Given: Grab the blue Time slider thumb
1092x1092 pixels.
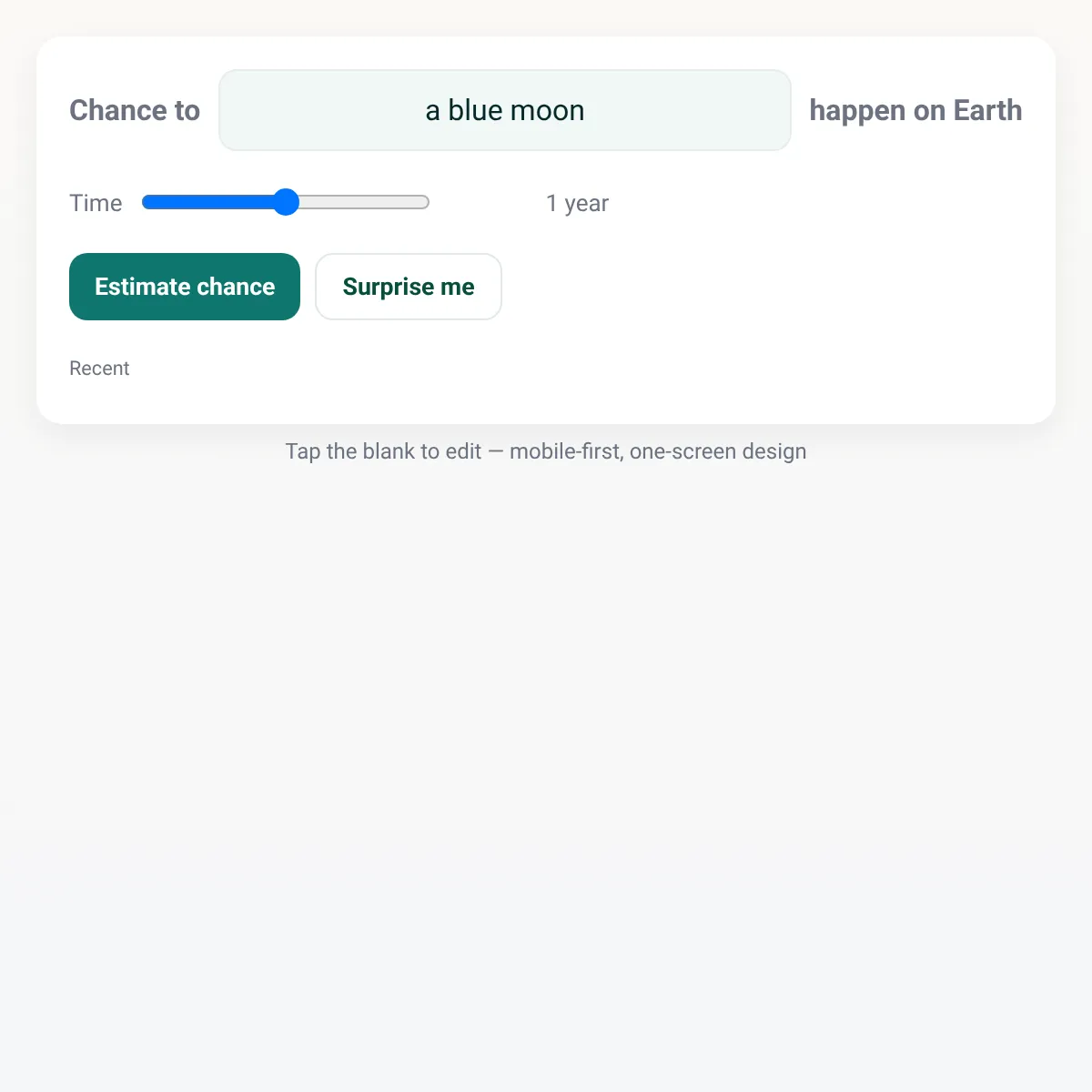Looking at the screenshot, I should [x=286, y=202].
